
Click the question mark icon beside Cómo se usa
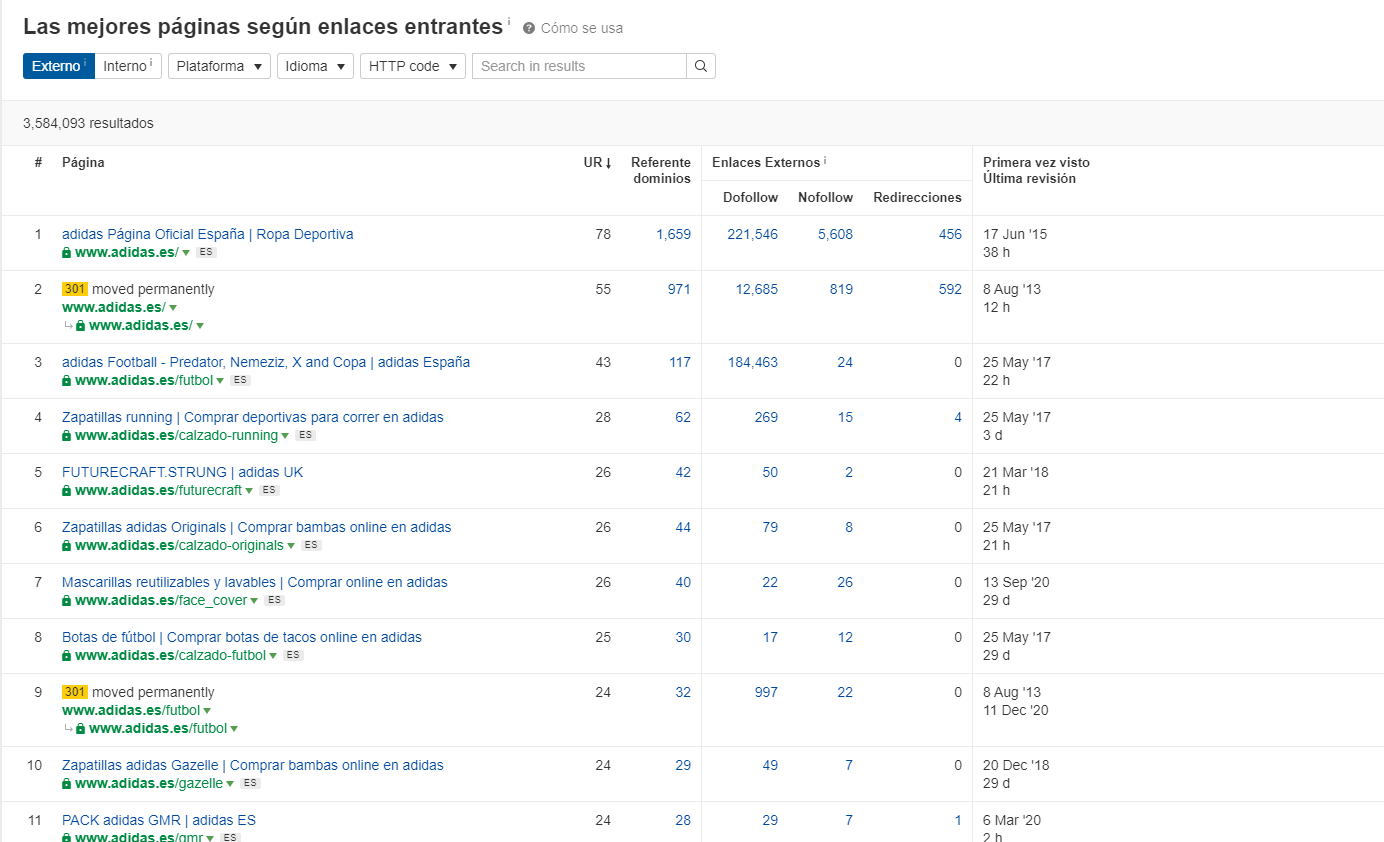click(x=529, y=28)
